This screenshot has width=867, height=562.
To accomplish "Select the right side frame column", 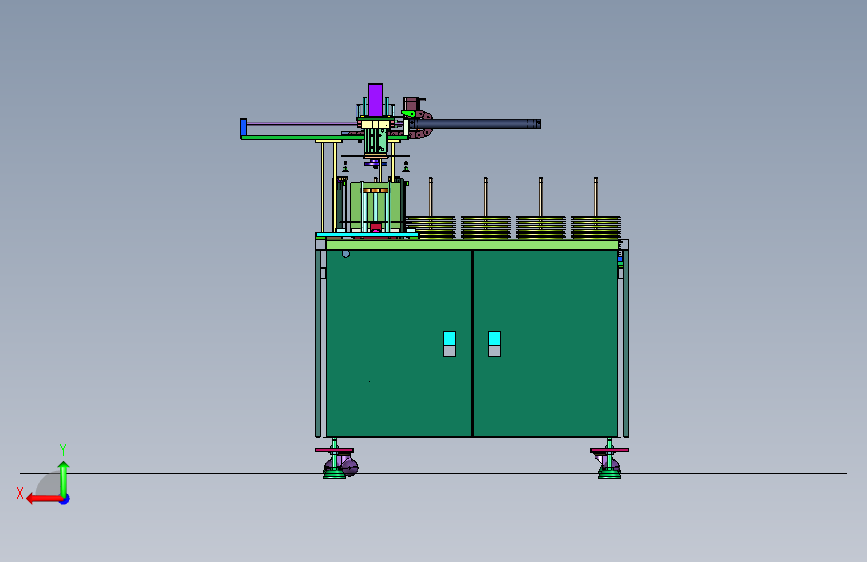I will click(626, 343).
